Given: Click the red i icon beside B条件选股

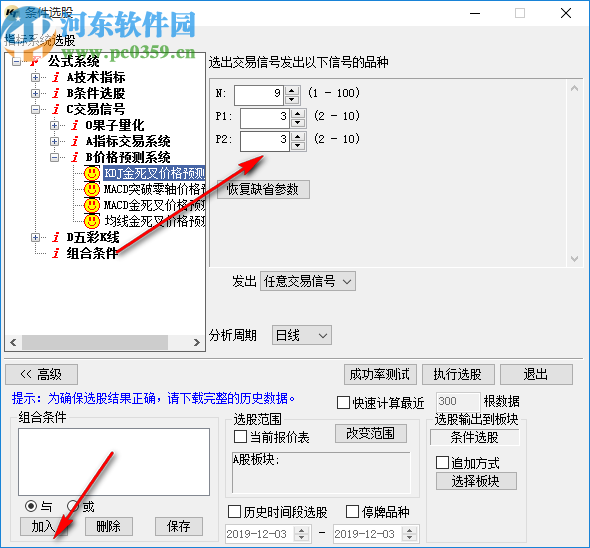Looking at the screenshot, I should (56, 93).
